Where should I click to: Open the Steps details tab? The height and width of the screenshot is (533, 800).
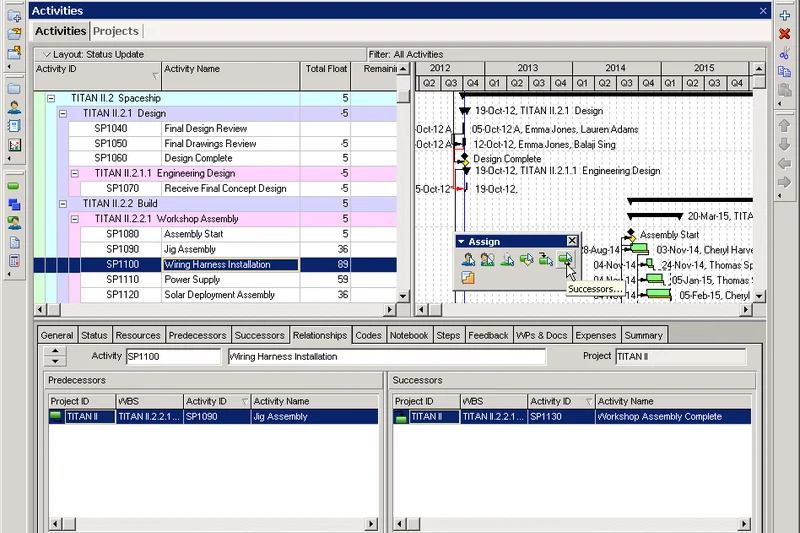[448, 335]
